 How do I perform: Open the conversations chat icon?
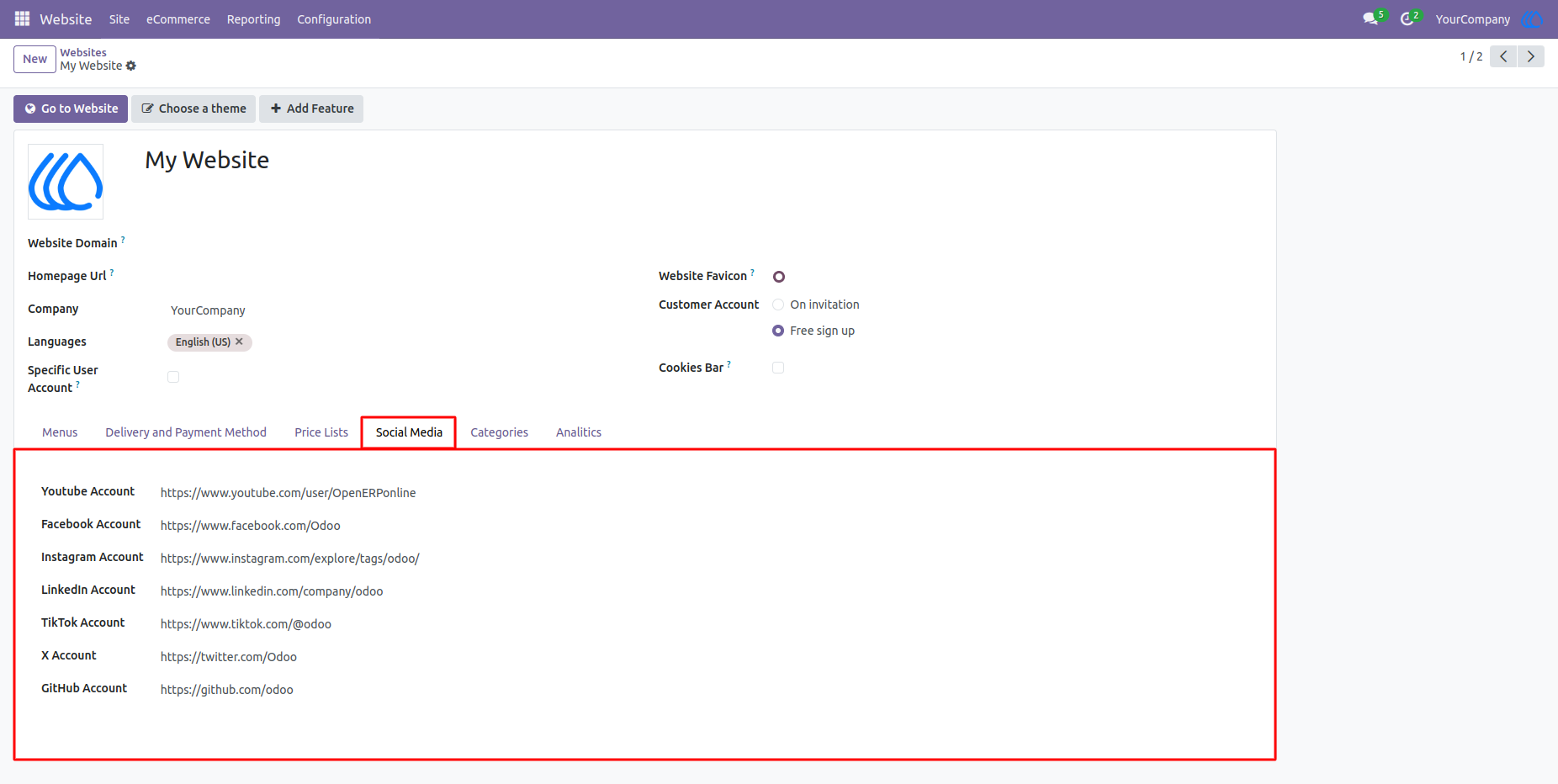coord(1370,19)
